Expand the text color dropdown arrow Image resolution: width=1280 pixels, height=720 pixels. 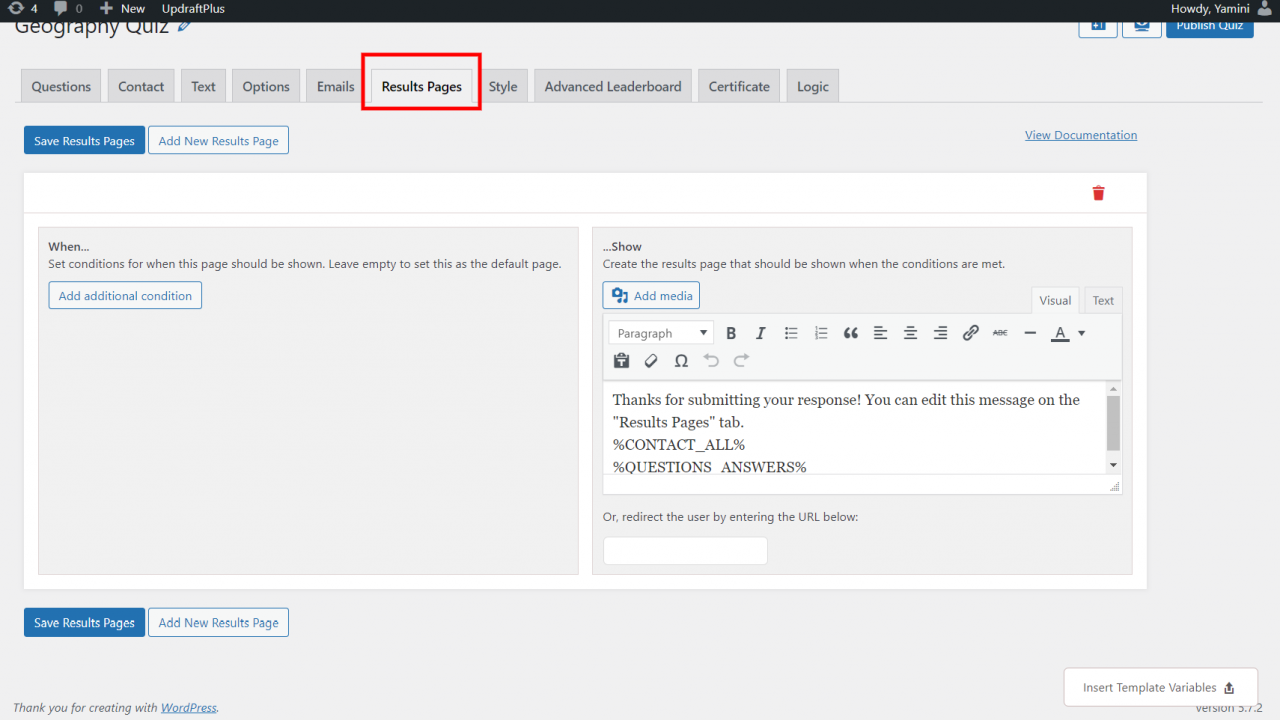pos(1081,333)
